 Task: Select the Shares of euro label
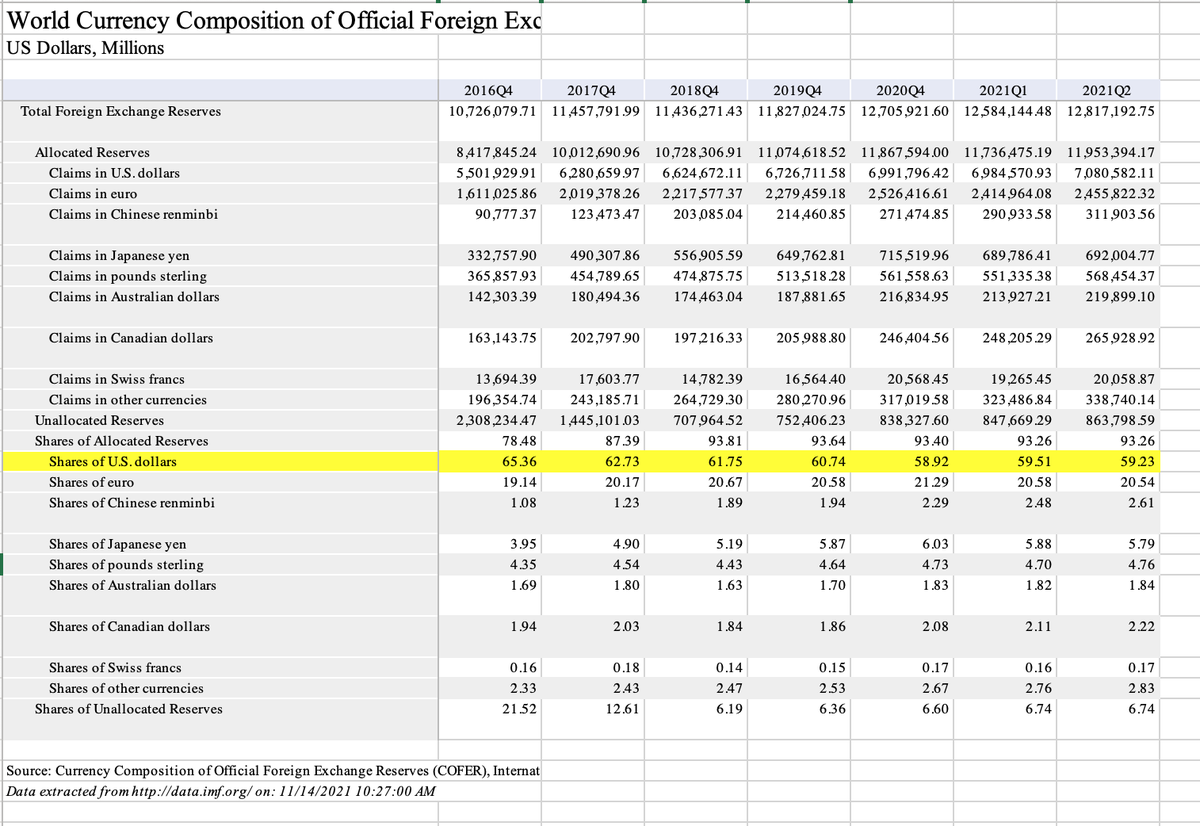tap(92, 482)
